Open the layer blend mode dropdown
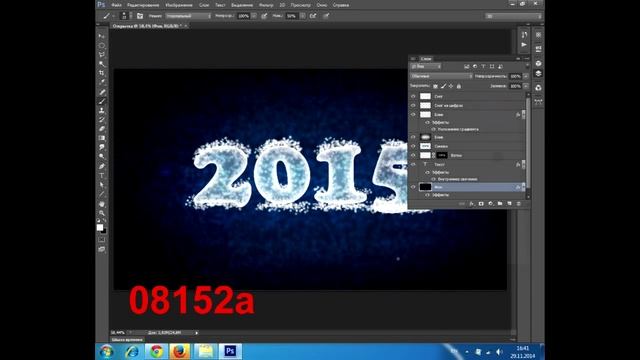The image size is (640, 360). (441, 76)
